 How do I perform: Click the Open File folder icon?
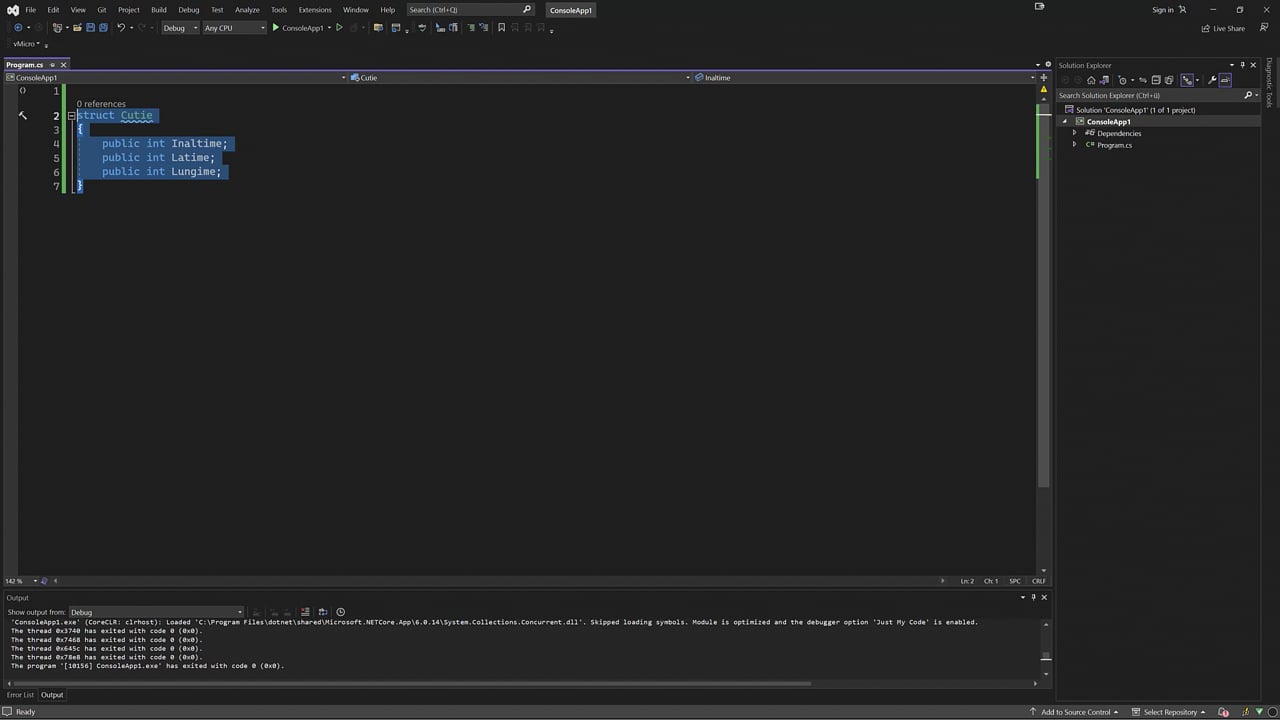[x=77, y=28]
